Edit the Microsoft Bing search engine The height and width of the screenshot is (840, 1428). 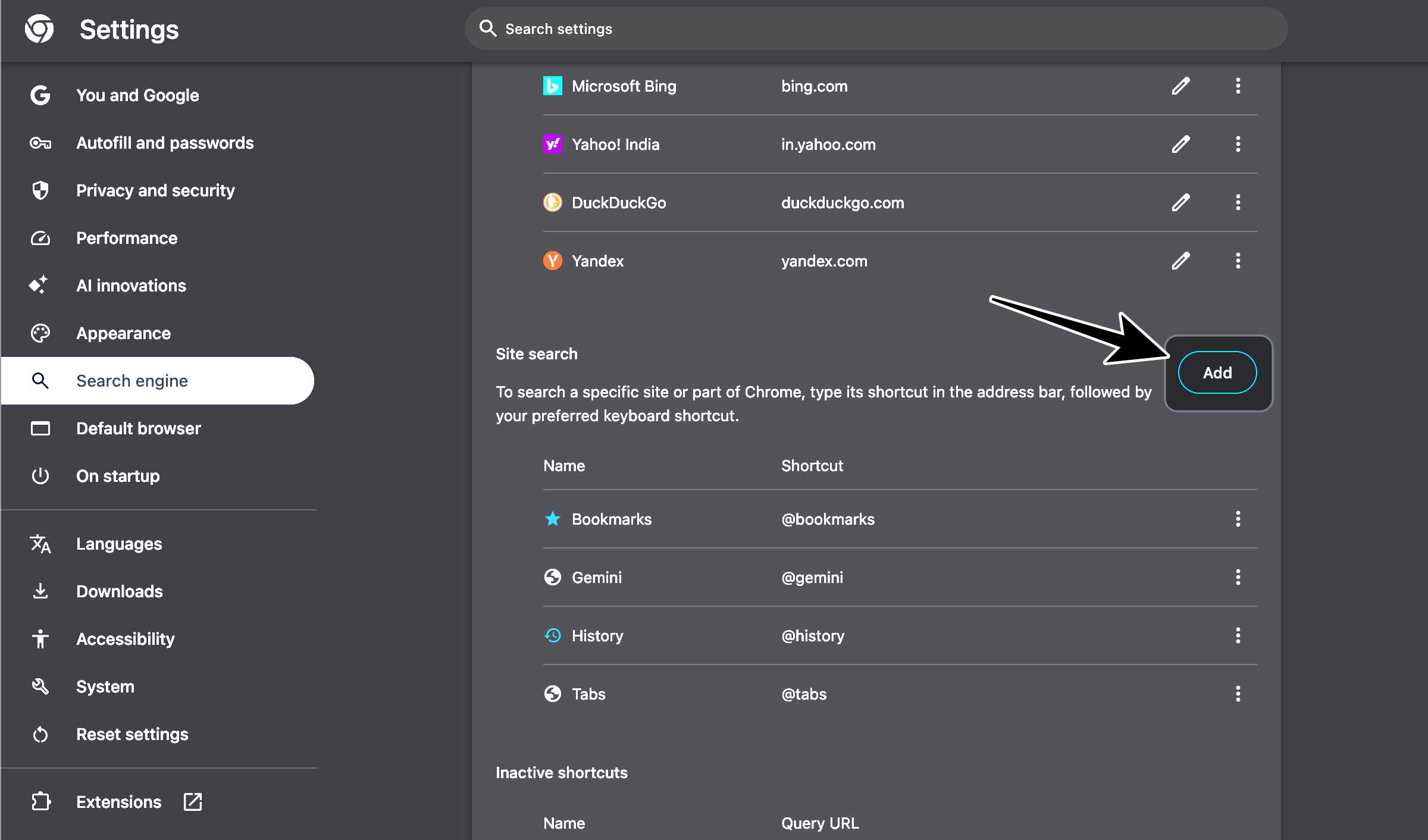pyautogui.click(x=1180, y=86)
